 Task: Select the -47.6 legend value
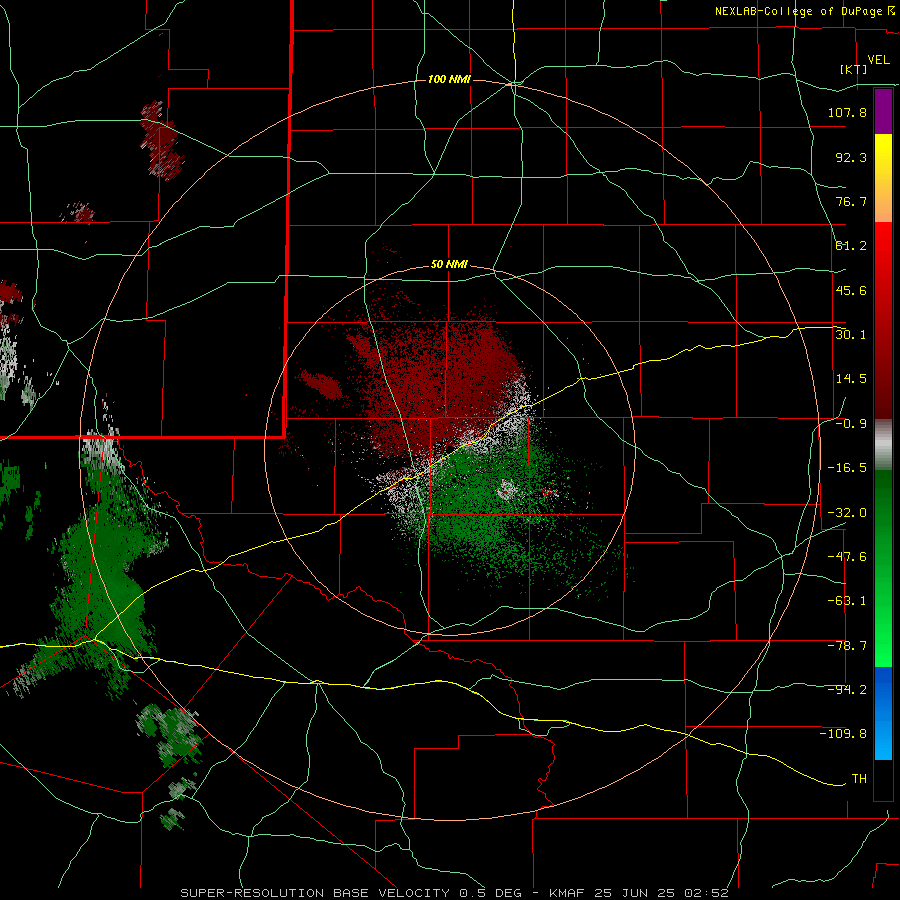coord(847,557)
